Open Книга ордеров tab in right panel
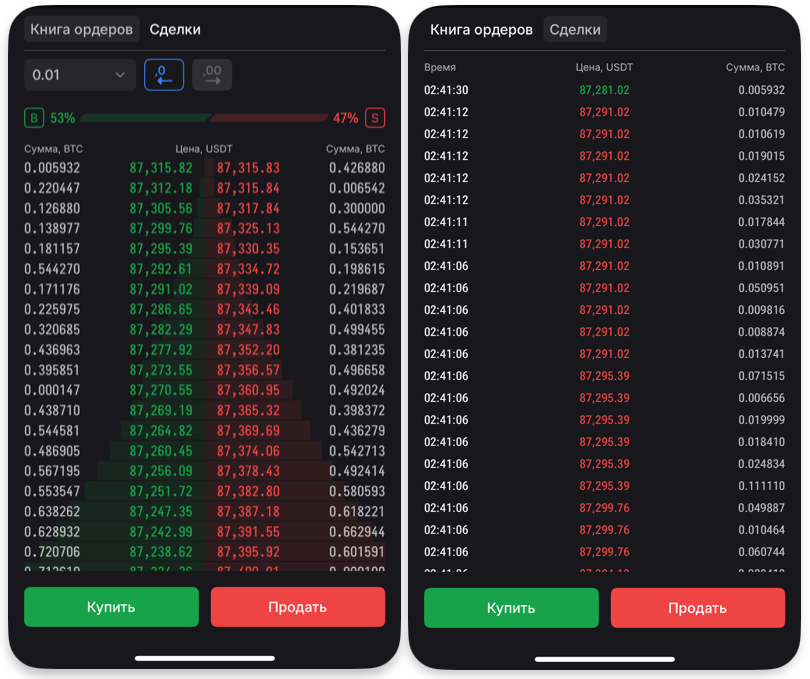Image resolution: width=810 pixels, height=679 pixels. pyautogui.click(x=481, y=29)
